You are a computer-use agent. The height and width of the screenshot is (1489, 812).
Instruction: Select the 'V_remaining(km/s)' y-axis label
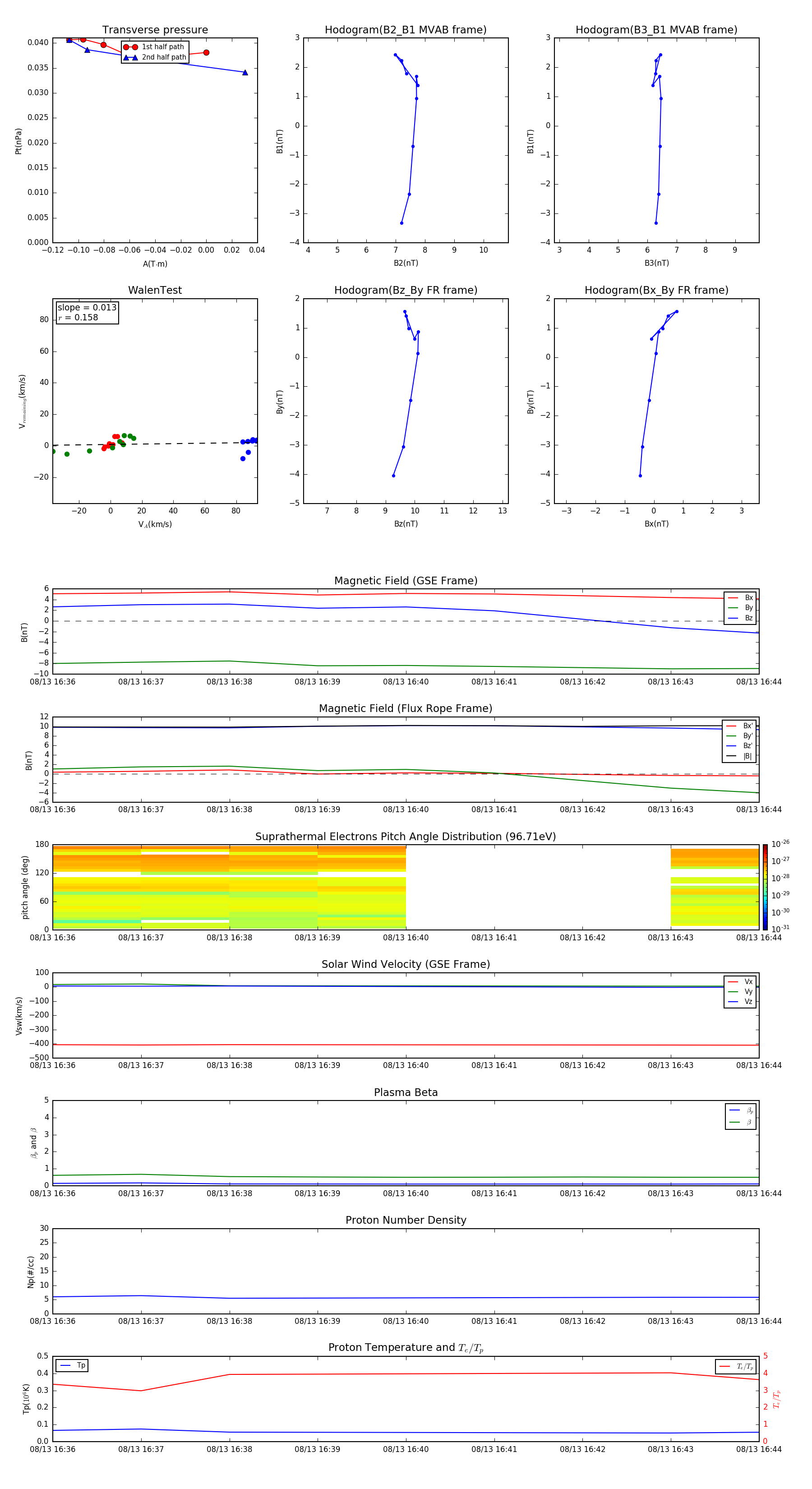point(22,401)
